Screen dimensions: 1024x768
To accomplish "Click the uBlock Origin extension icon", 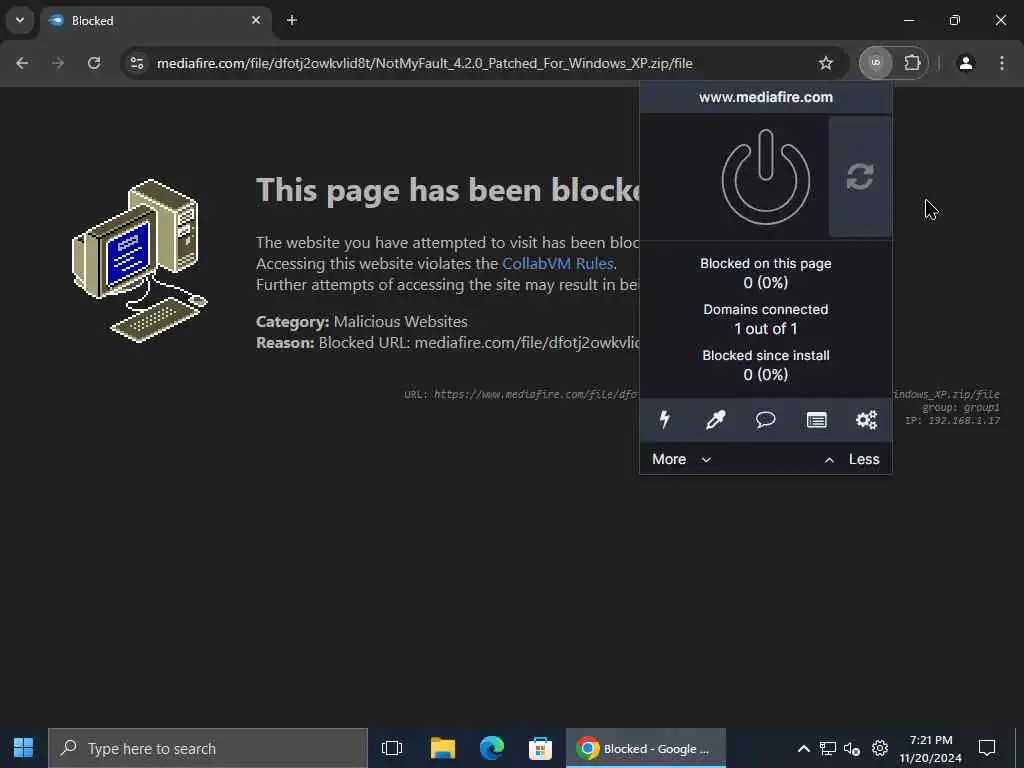I will click(x=876, y=63).
